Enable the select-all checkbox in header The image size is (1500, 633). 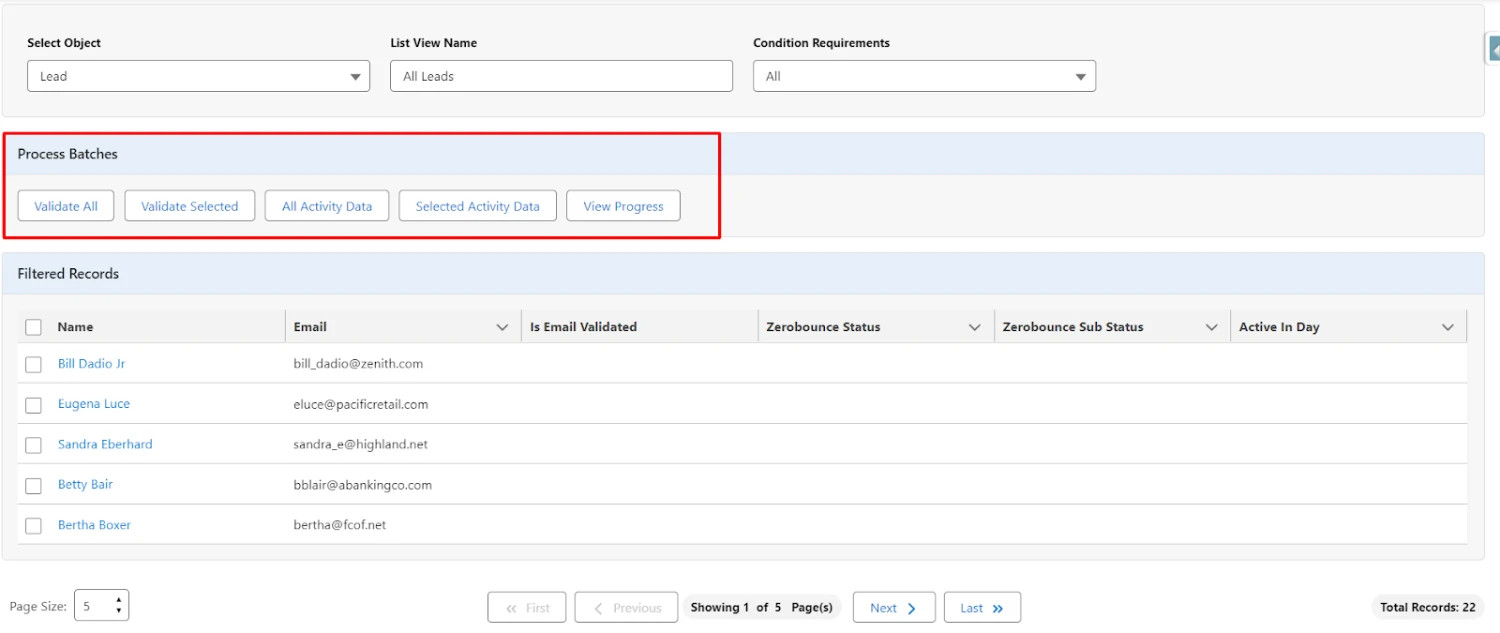(x=33, y=326)
